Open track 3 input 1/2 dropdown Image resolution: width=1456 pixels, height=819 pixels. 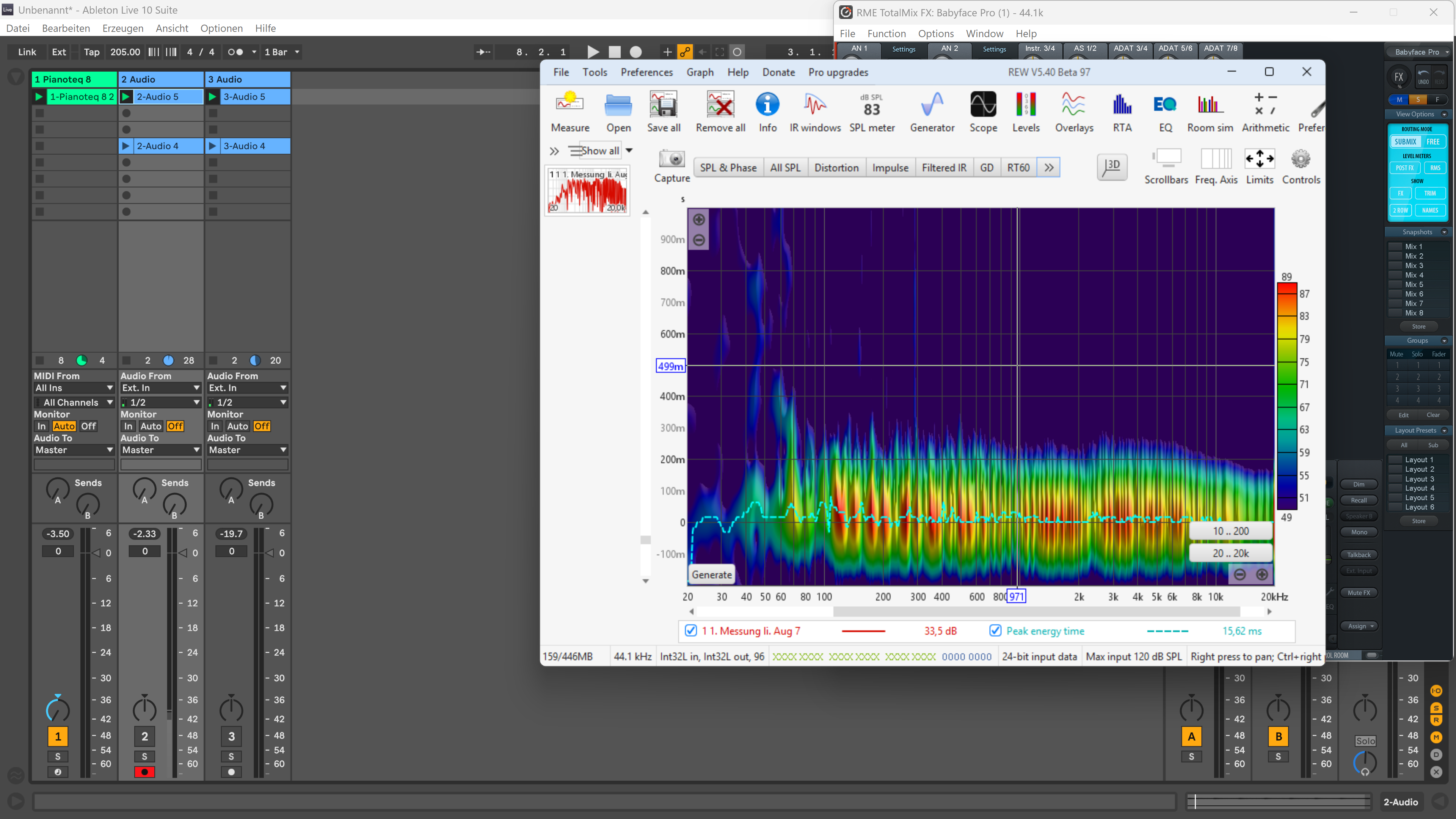point(248,402)
